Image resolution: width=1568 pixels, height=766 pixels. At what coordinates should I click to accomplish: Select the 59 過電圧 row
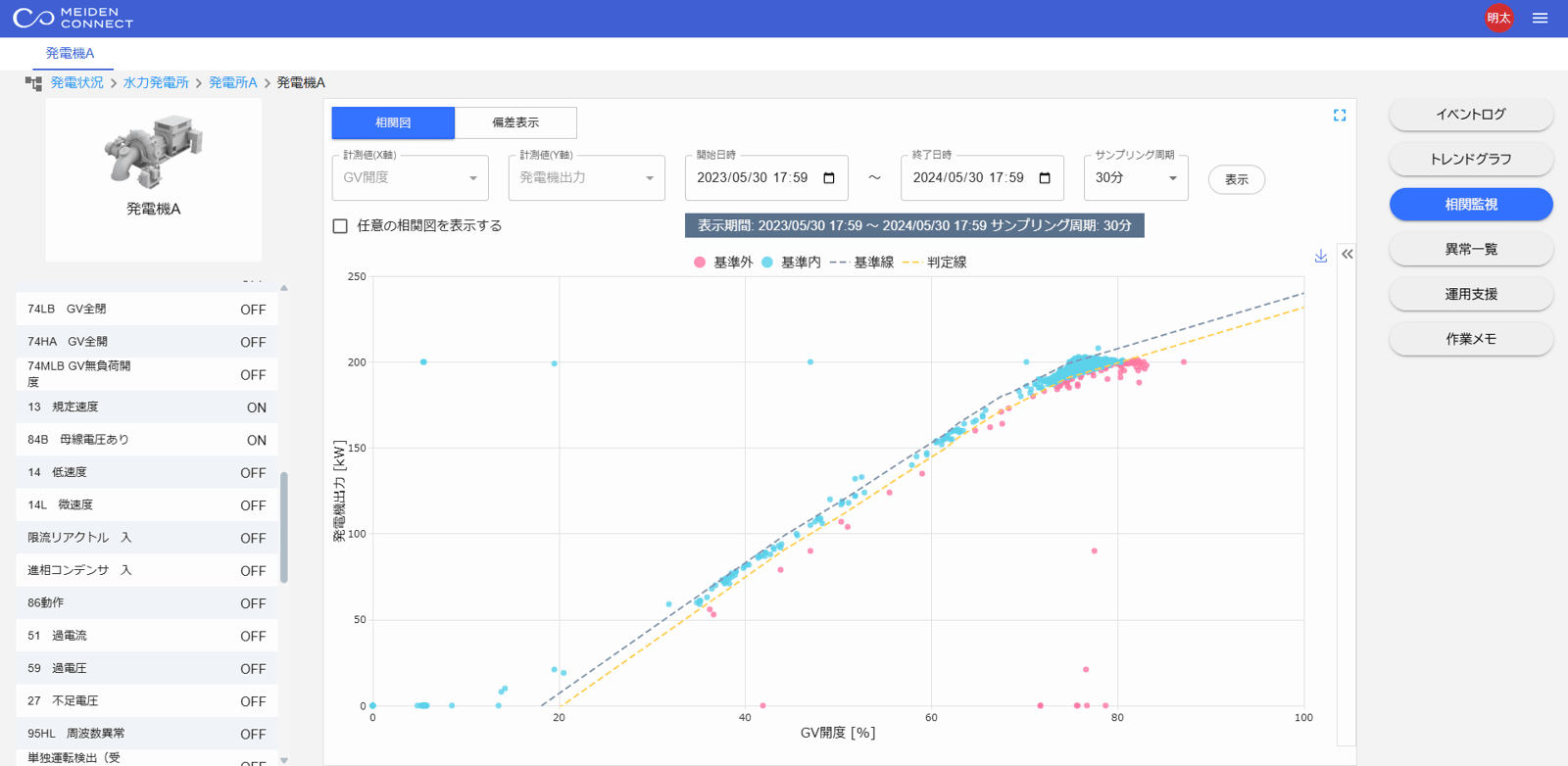[x=147, y=668]
